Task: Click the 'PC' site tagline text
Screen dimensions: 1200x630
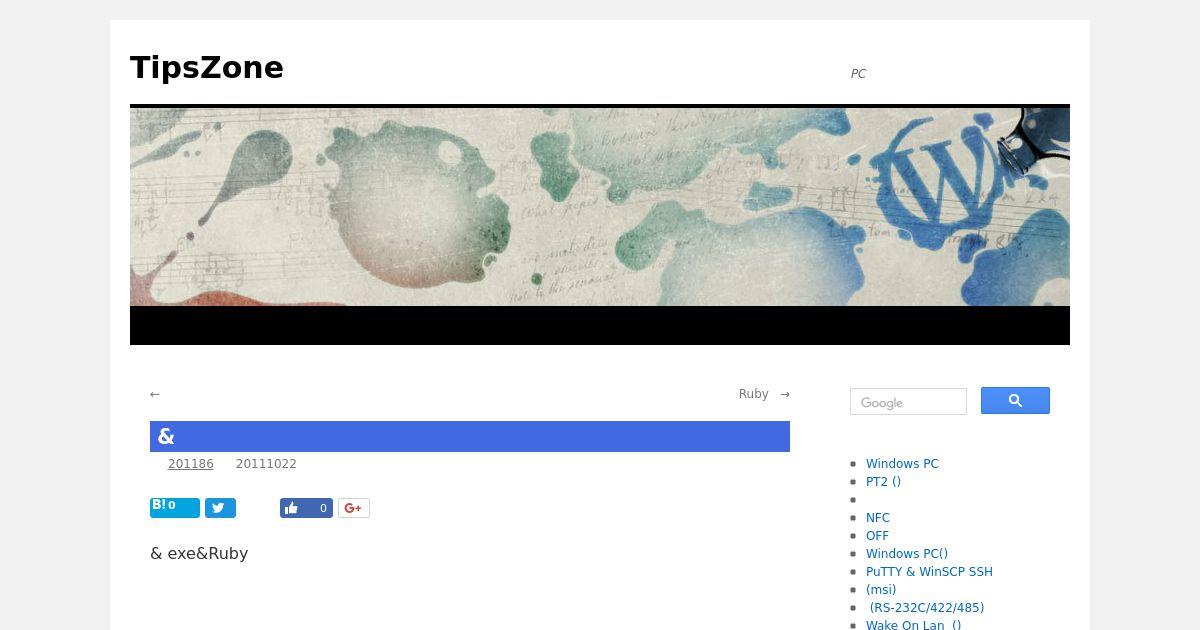Action: [858, 74]
